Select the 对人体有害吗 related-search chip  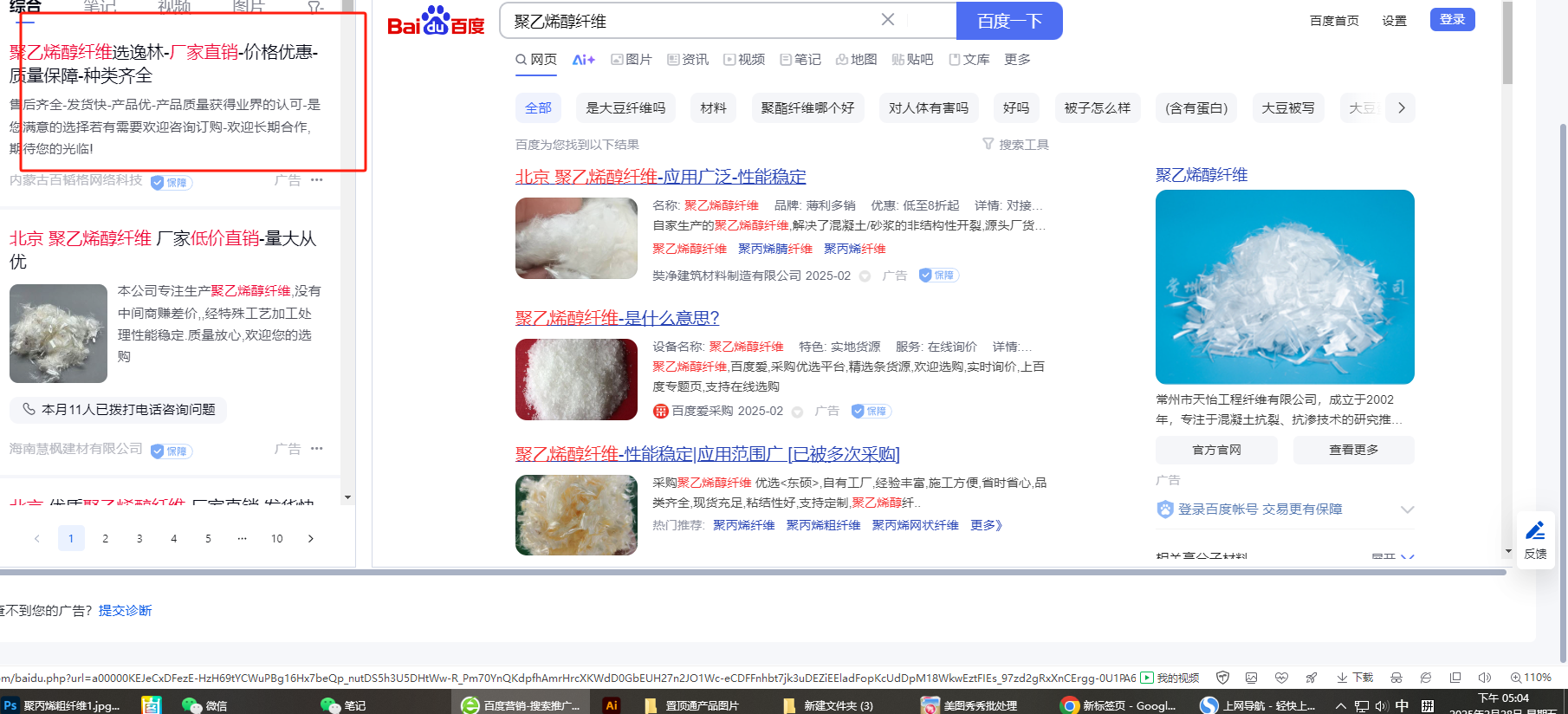click(x=929, y=108)
